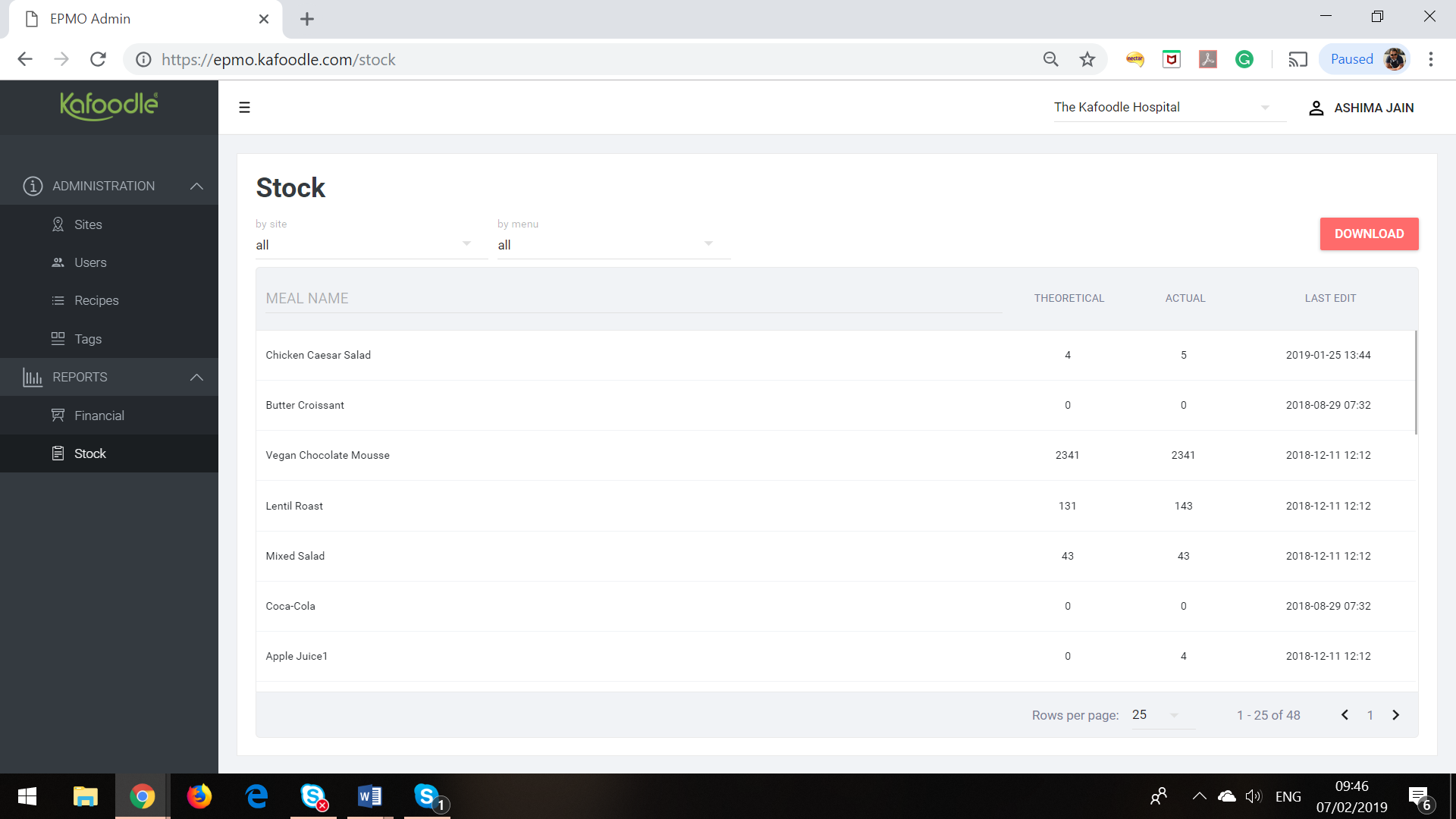
Task: Show hidden system tray icons
Action: pyautogui.click(x=1199, y=796)
